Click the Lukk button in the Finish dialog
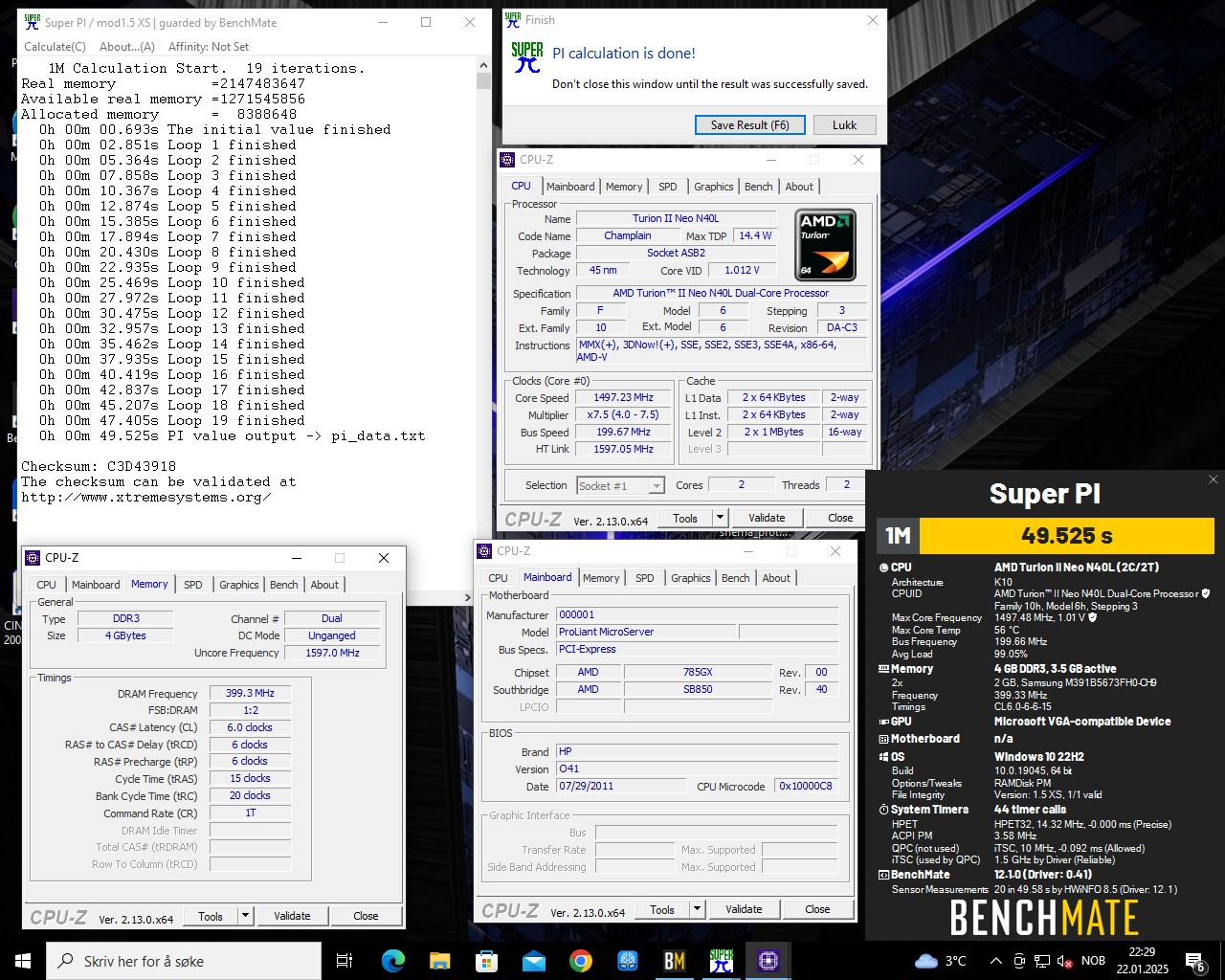 click(844, 125)
